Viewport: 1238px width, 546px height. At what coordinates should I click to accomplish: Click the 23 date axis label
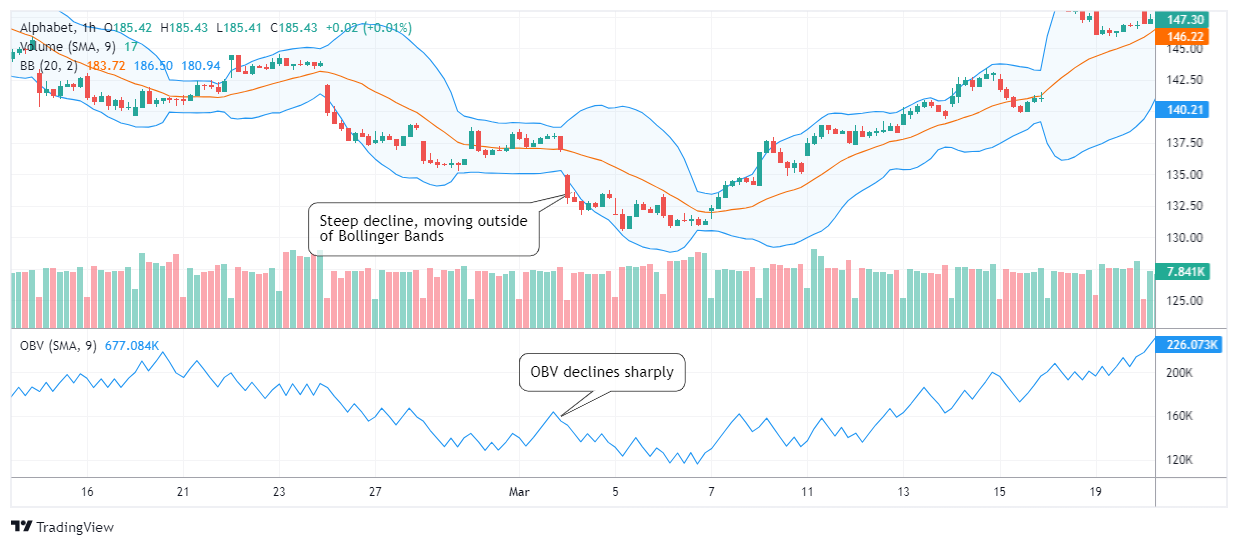[x=279, y=491]
